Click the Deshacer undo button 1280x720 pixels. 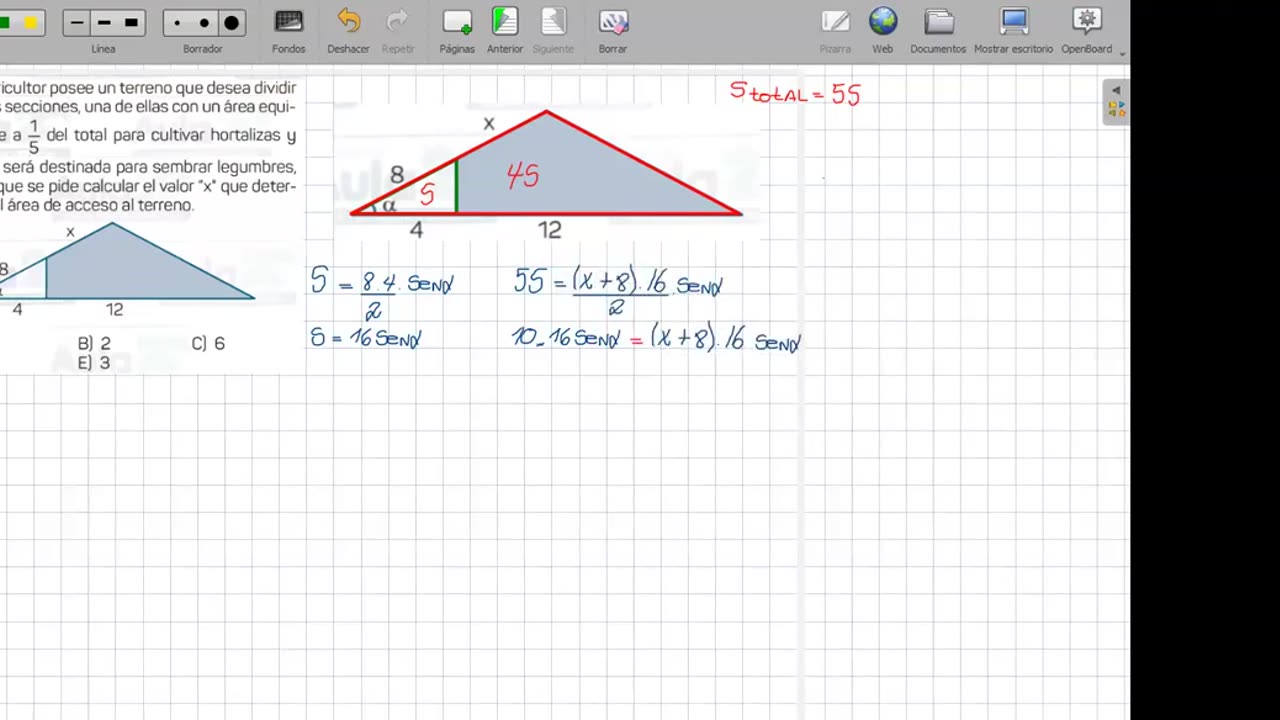tap(348, 30)
